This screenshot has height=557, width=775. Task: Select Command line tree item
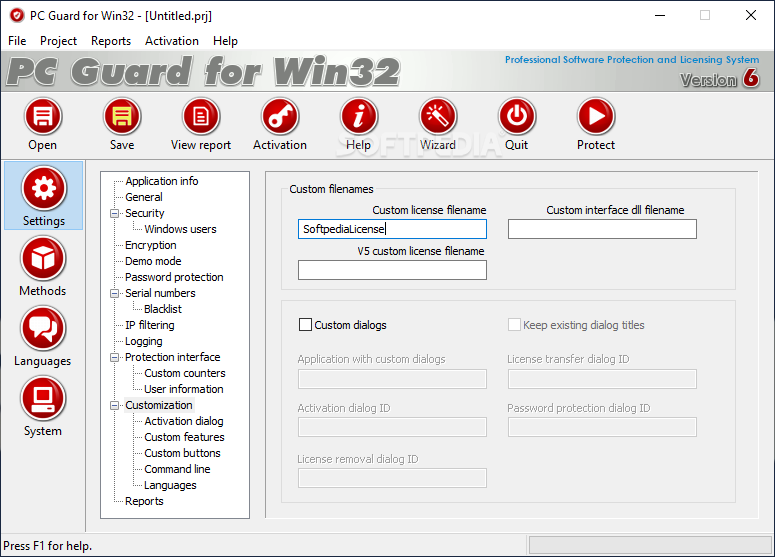(x=177, y=469)
